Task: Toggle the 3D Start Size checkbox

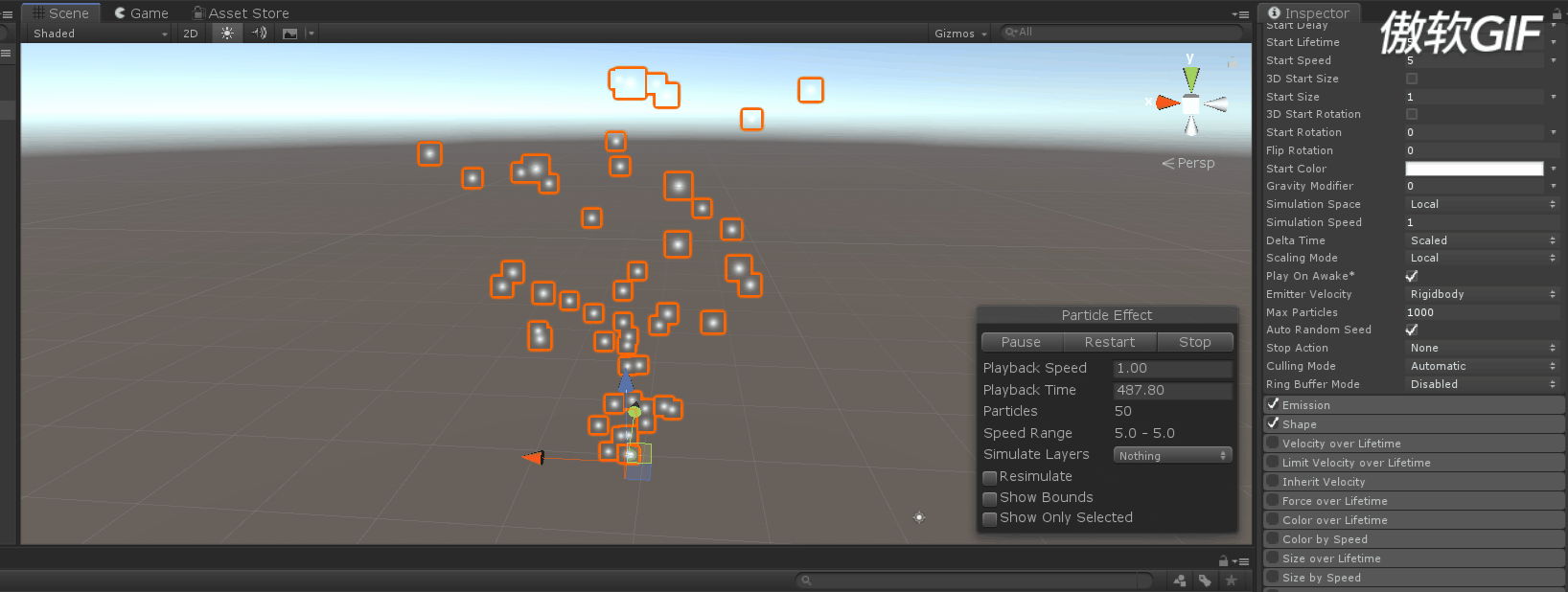Action: click(1412, 79)
